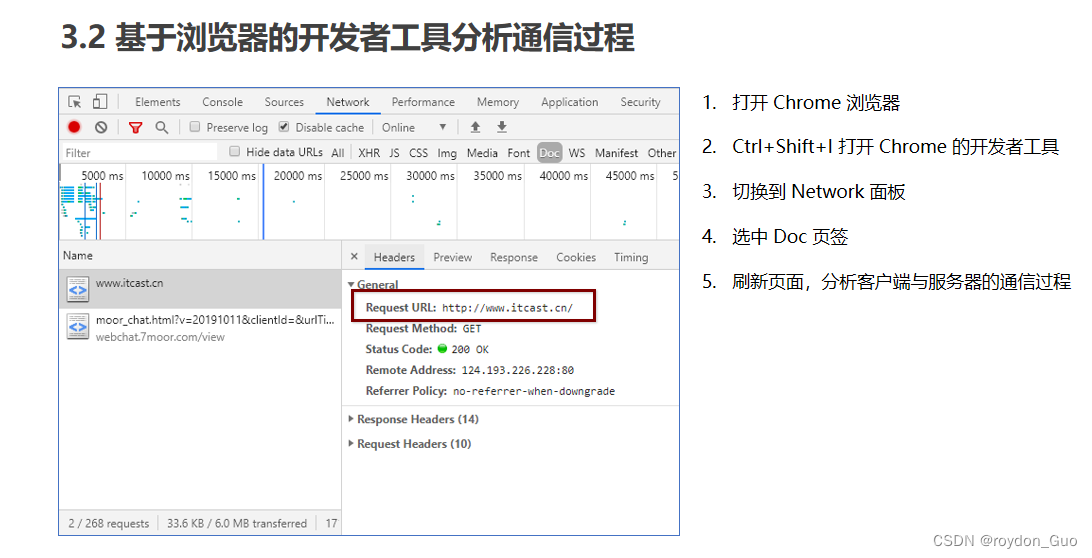Toggle the Doc request filter

(x=549, y=153)
